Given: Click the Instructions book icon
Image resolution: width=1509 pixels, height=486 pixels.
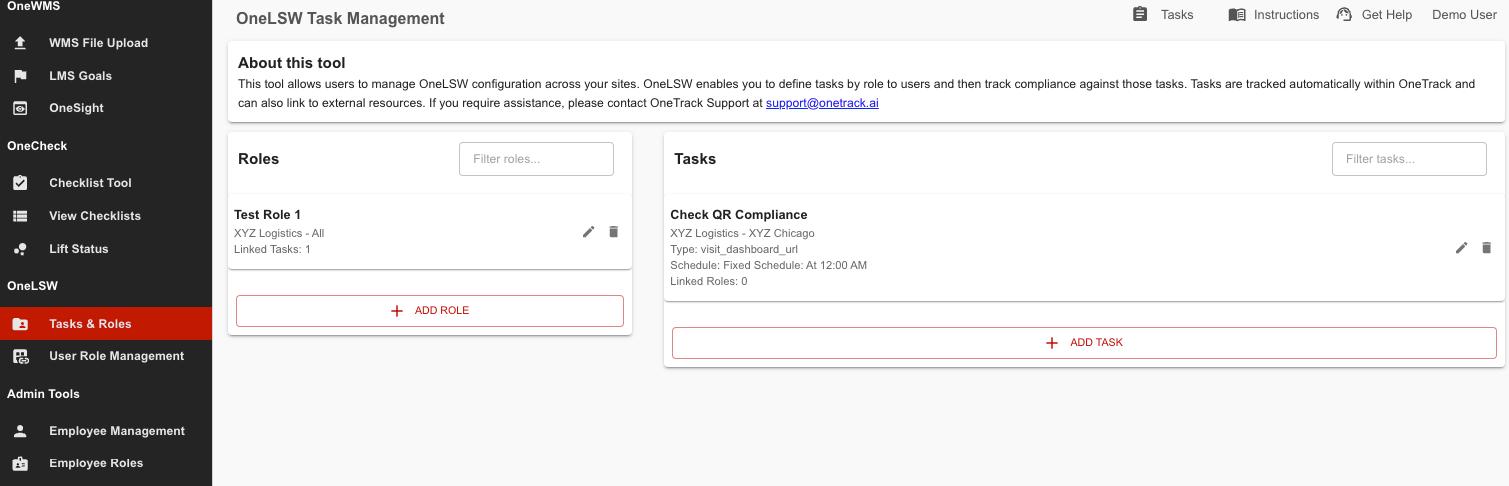Looking at the screenshot, I should [x=1237, y=15].
